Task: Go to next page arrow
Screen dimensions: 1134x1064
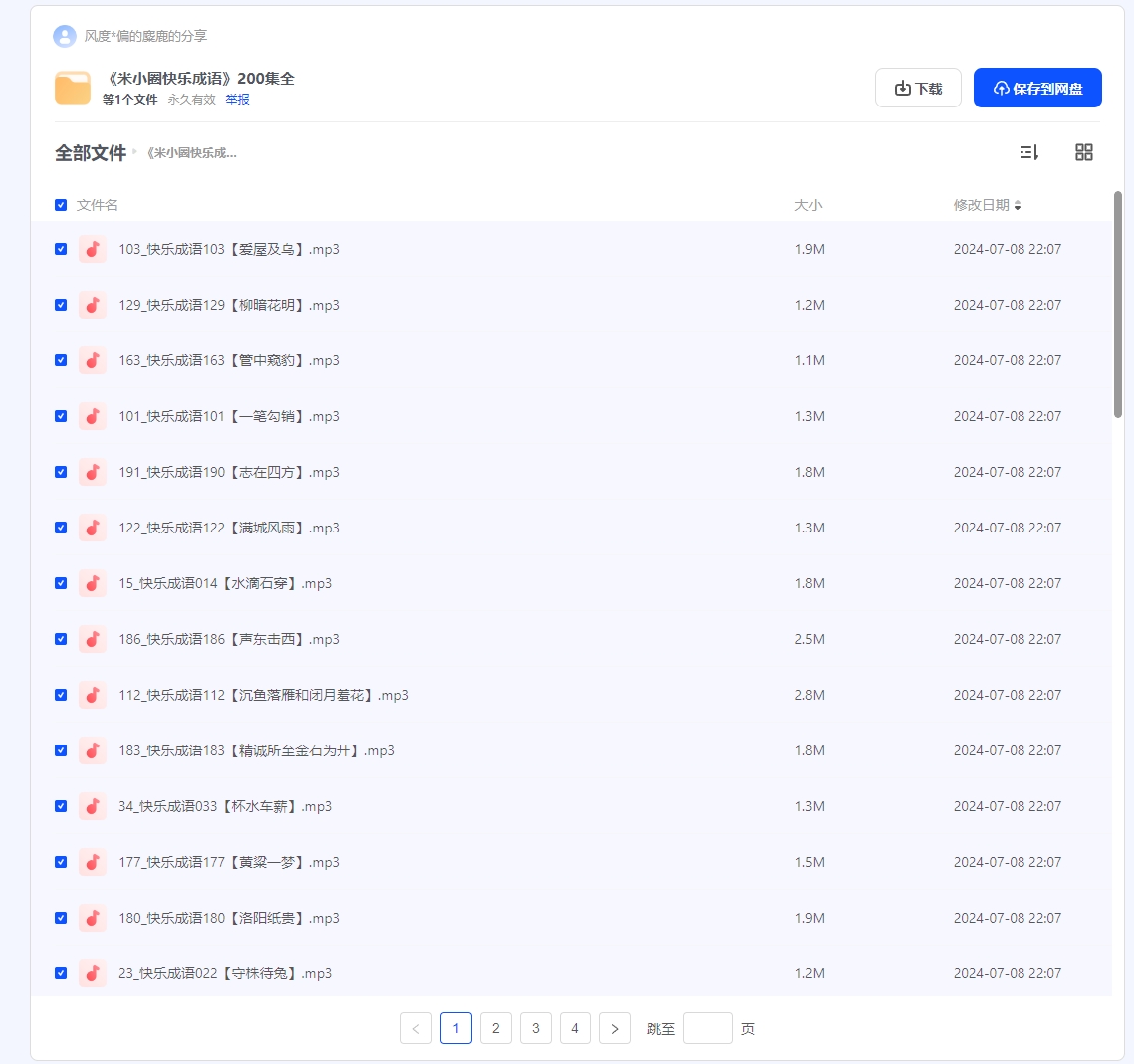Action: (x=615, y=1028)
